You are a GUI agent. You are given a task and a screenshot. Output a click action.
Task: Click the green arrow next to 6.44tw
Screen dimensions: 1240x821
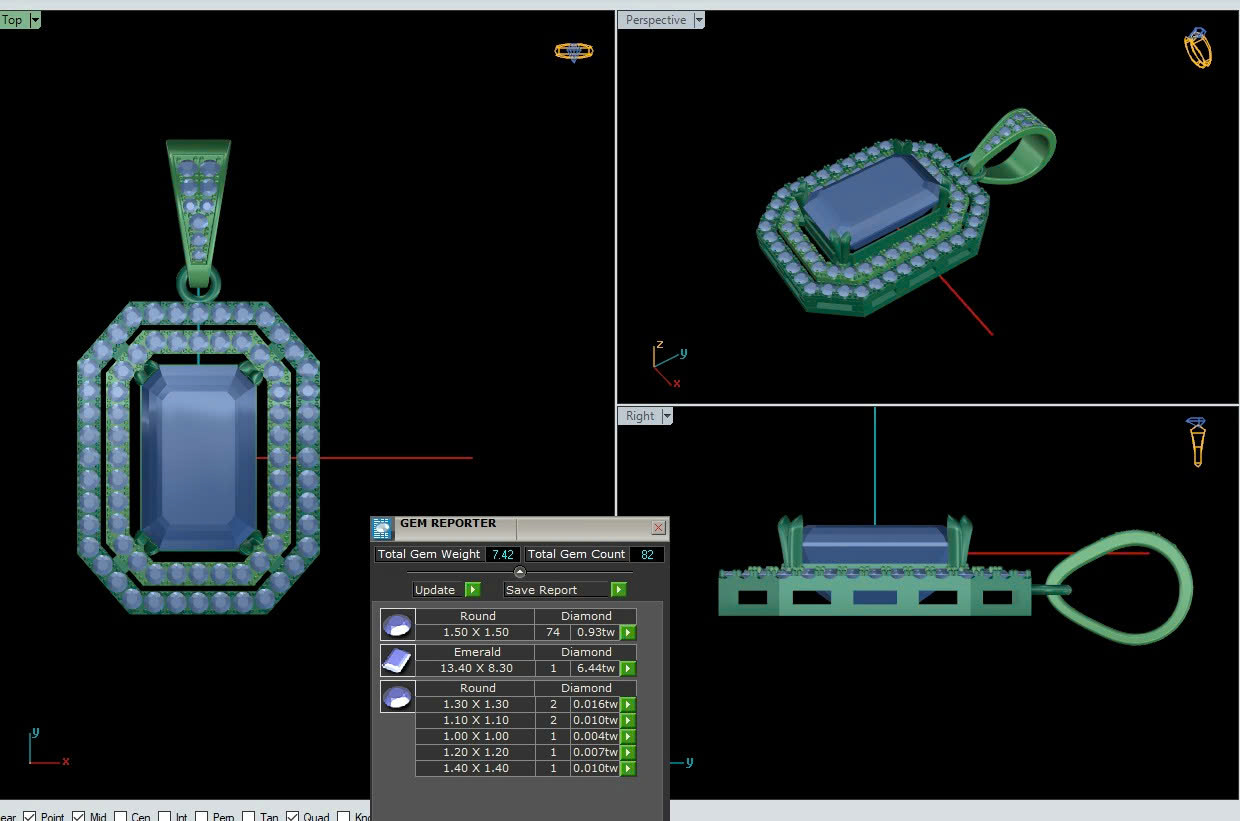point(628,668)
